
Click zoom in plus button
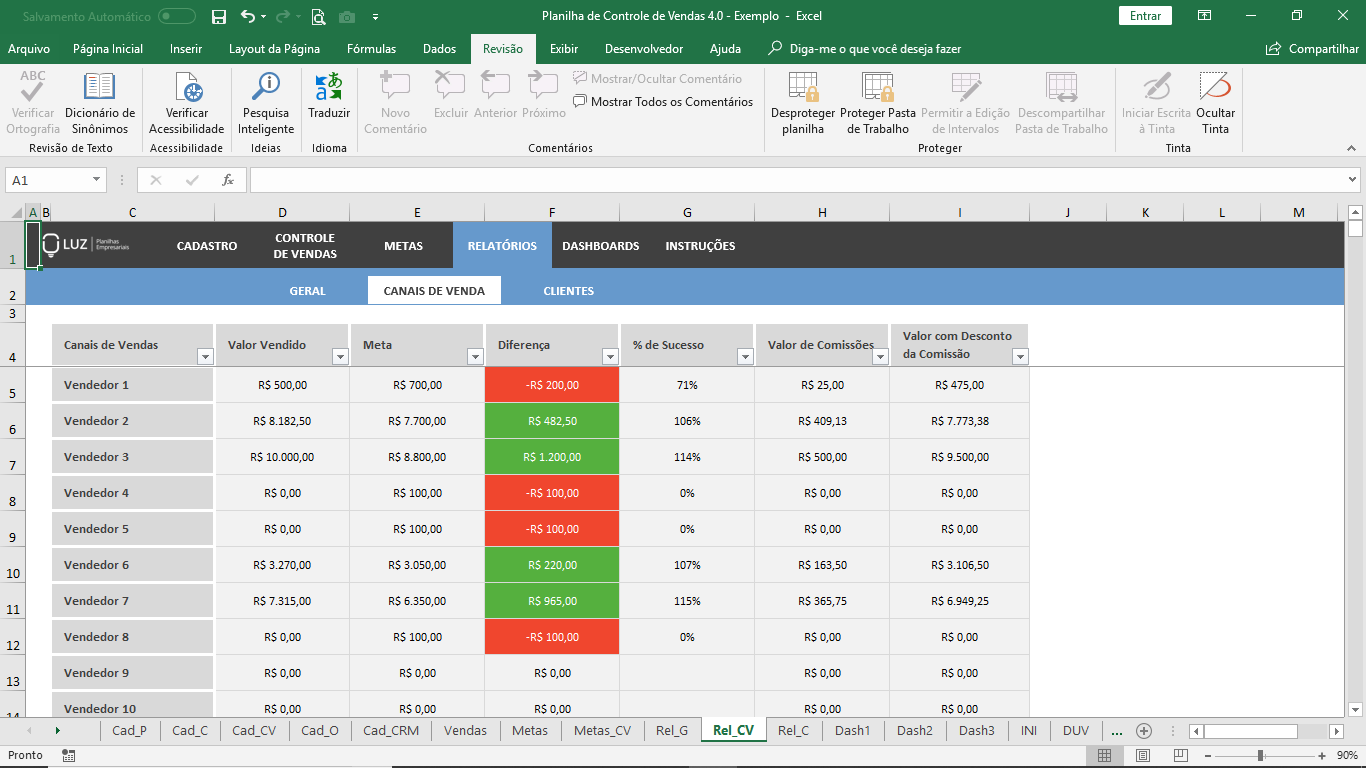pos(1322,756)
